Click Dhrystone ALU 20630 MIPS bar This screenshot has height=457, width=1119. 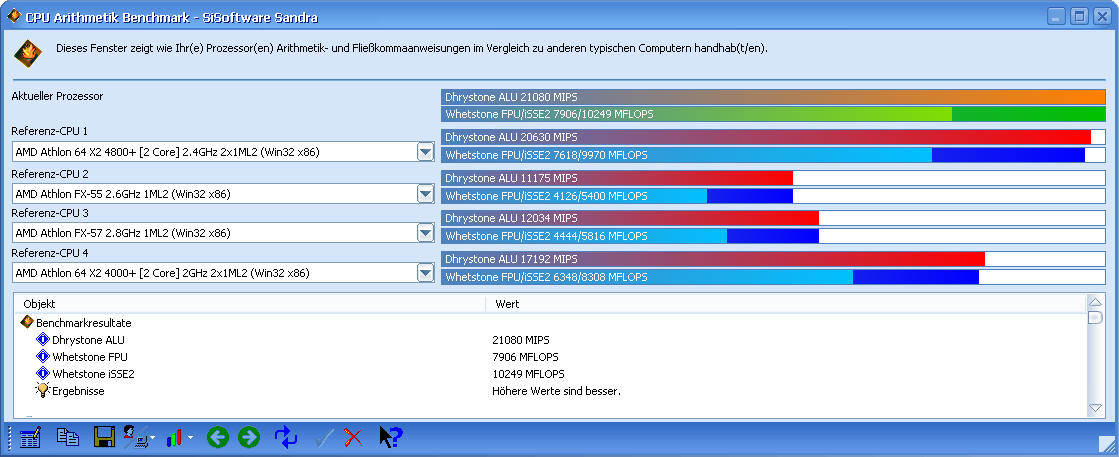coord(774,137)
